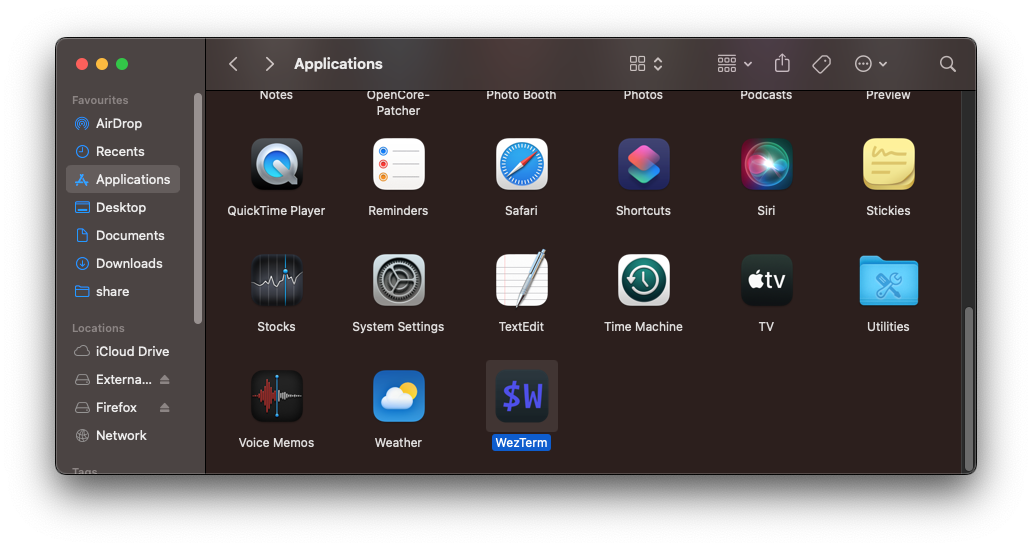
Task: Expand the more actions ellipsis menu
Action: point(870,64)
